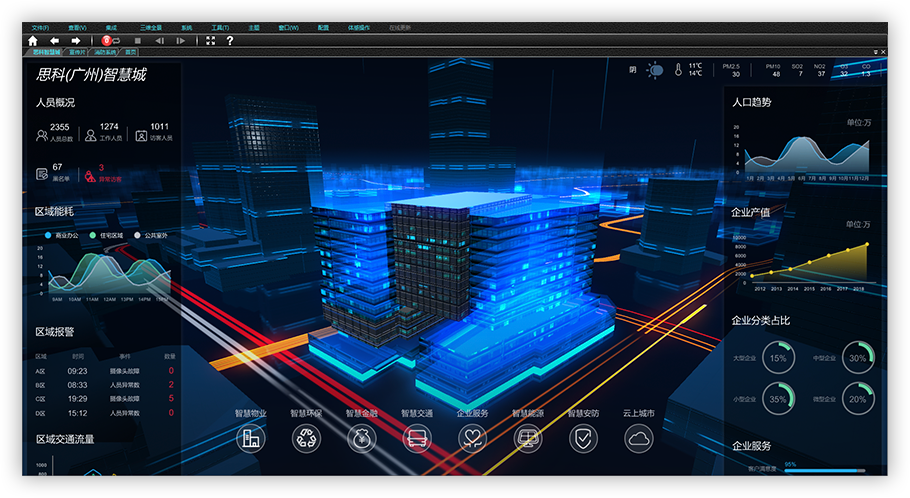Open the 企业服务 heart icon

pyautogui.click(x=472, y=438)
